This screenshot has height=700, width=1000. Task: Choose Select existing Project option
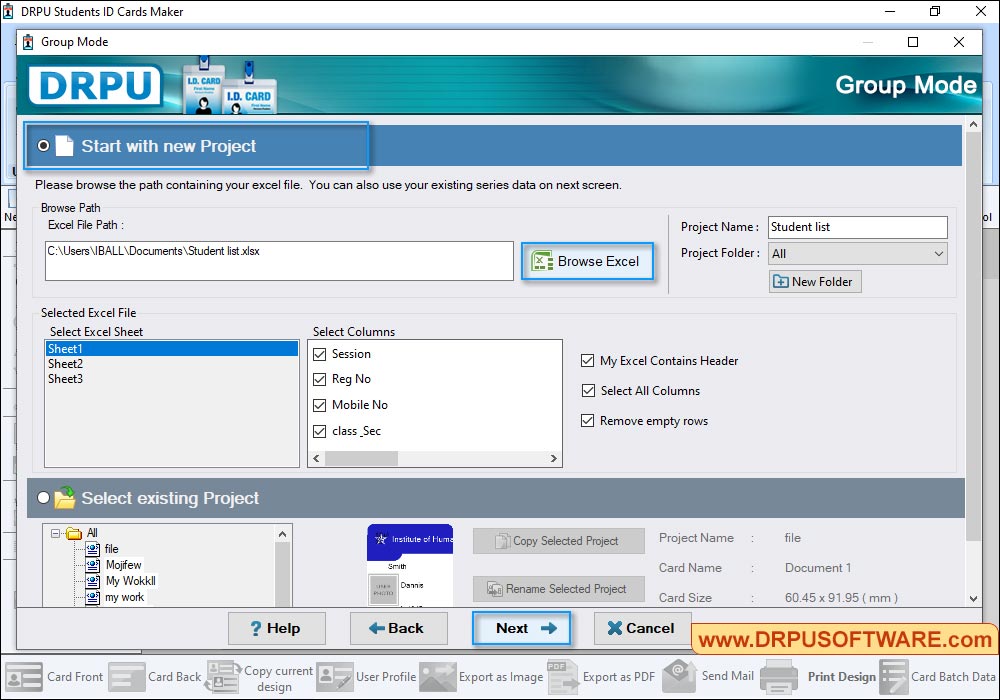[43, 498]
